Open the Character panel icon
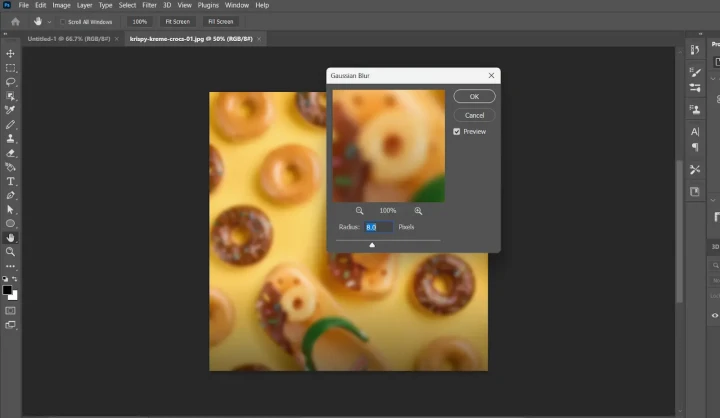720x418 pixels. pyautogui.click(x=695, y=132)
